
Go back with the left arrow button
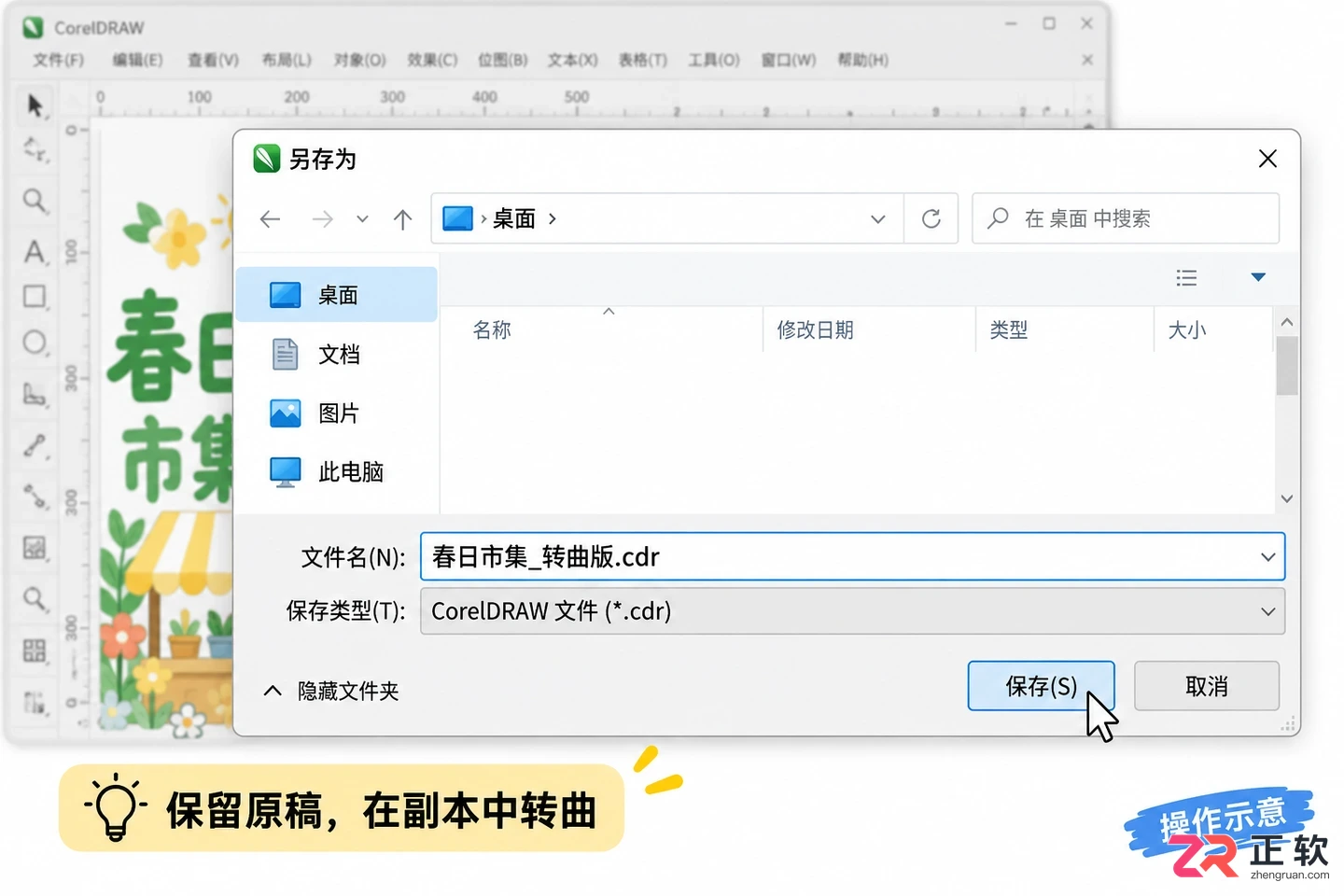pyautogui.click(x=271, y=219)
